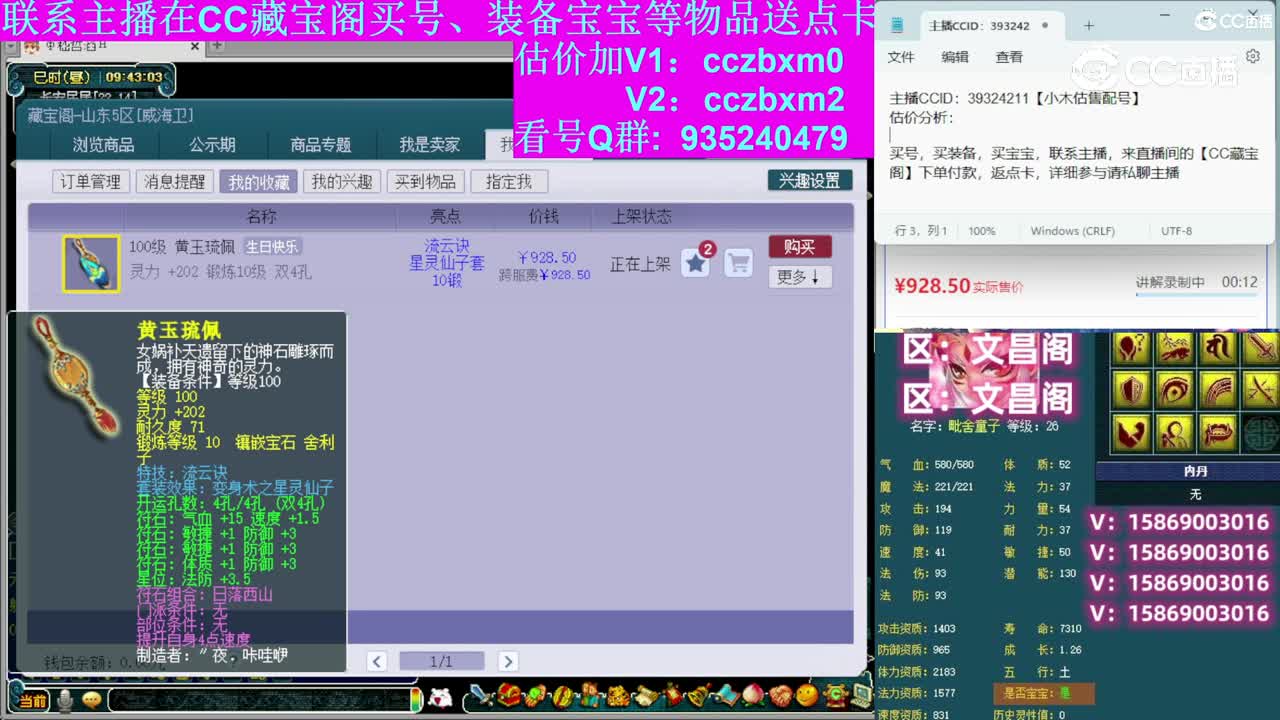Click the 购买 buy button
The height and width of the screenshot is (720, 1280).
tap(799, 247)
